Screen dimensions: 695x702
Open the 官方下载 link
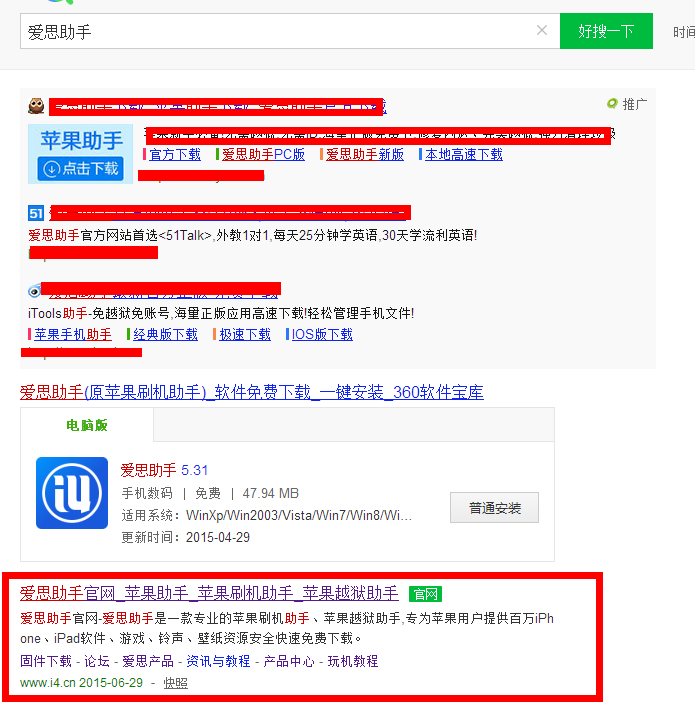[175, 155]
